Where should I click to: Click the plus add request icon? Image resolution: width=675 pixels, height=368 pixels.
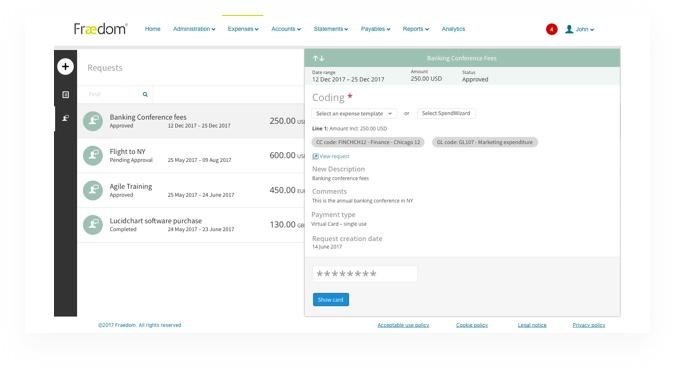pos(65,66)
